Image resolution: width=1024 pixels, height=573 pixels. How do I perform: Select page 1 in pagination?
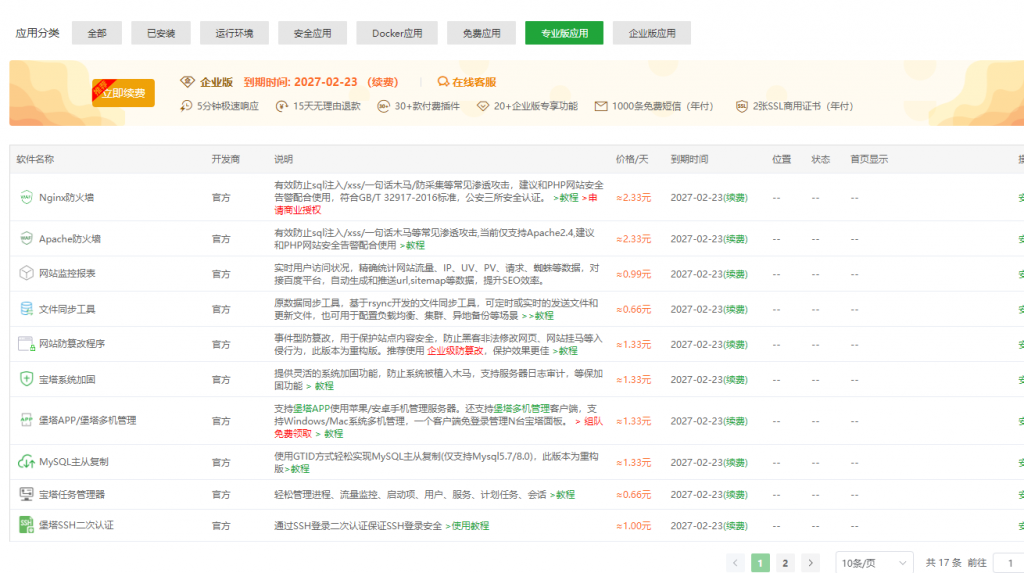[760, 563]
